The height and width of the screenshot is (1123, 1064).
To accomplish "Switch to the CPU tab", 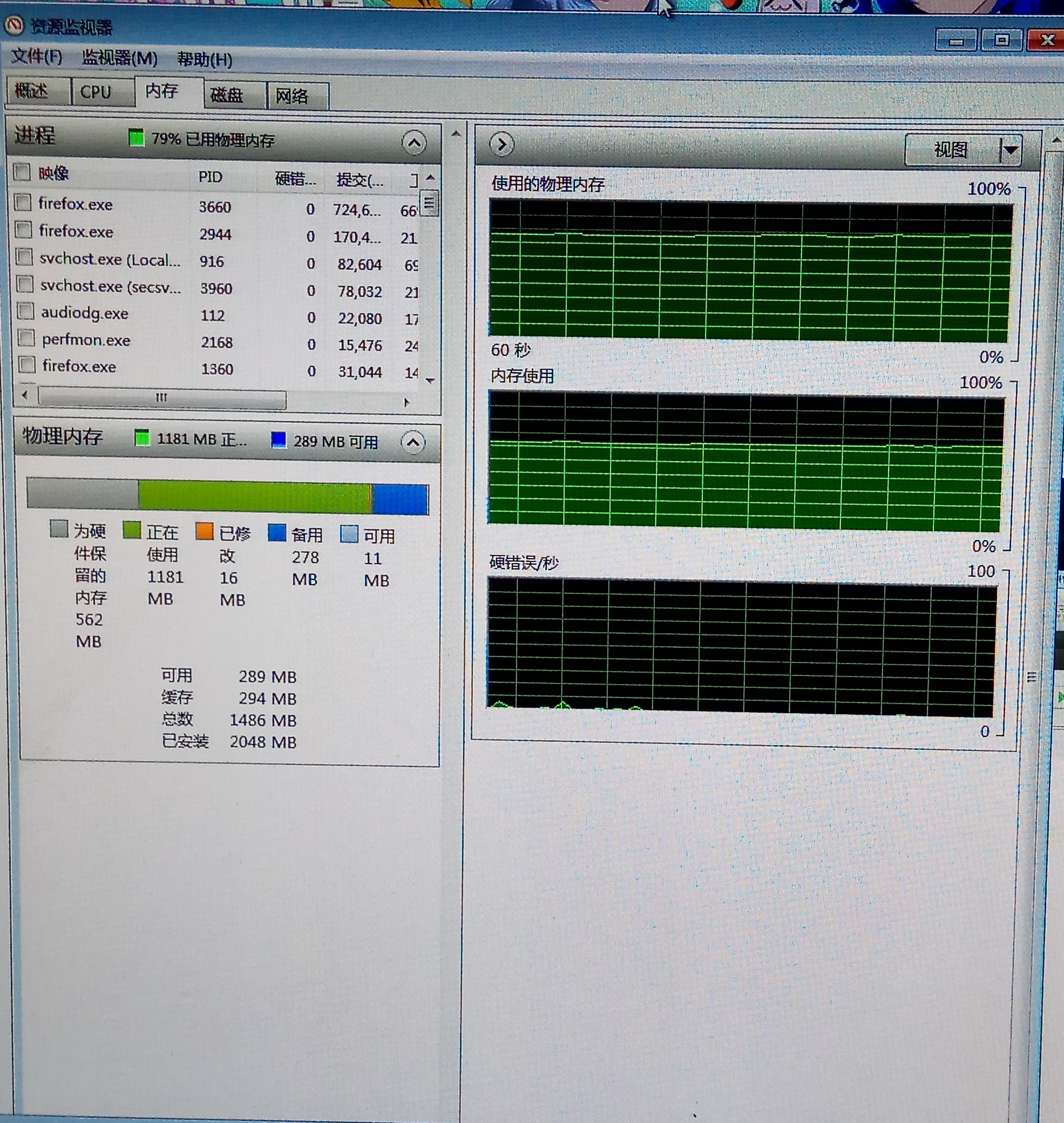I will [x=96, y=92].
